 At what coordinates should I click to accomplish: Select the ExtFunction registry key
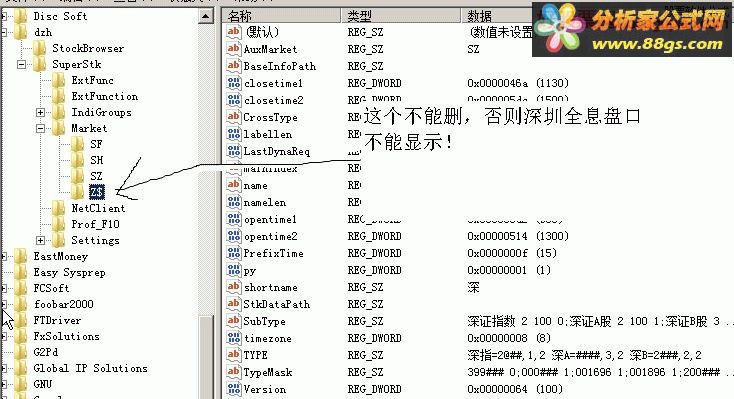click(104, 96)
